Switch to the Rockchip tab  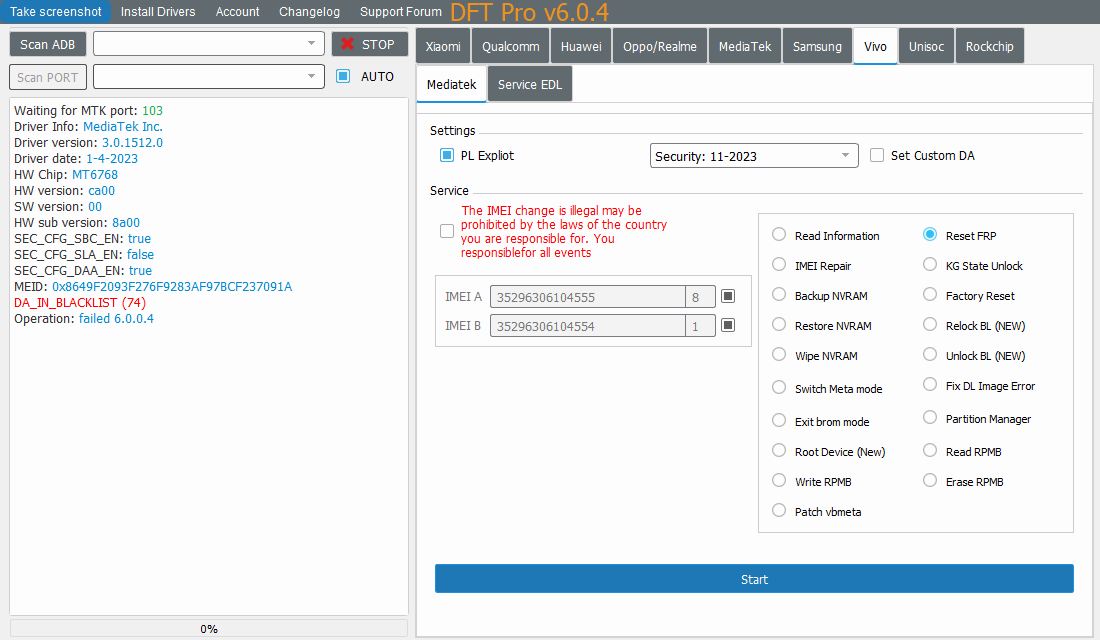coord(989,46)
